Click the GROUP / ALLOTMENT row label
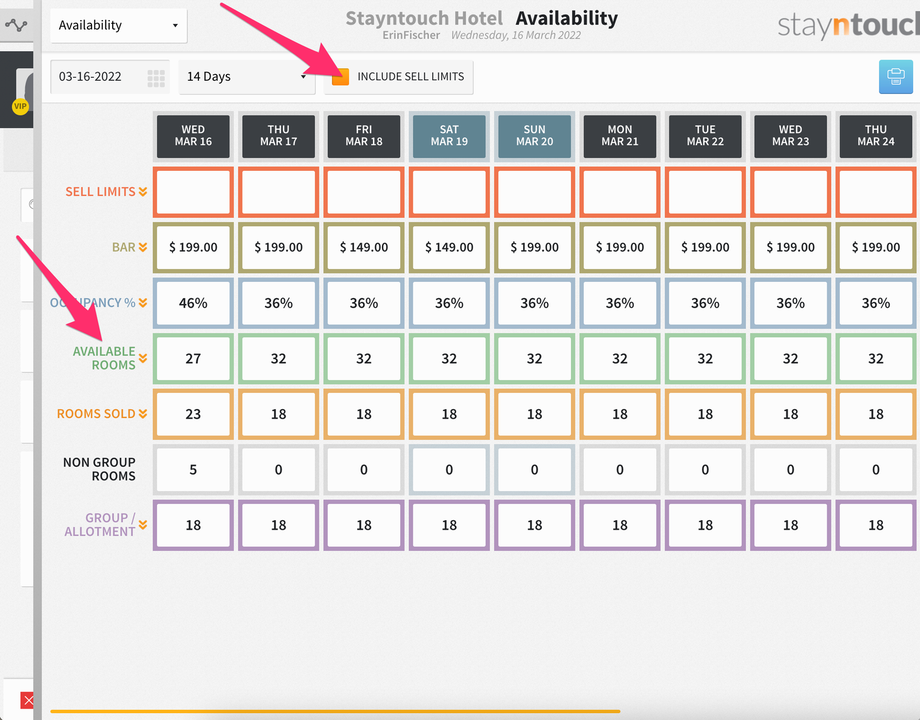This screenshot has height=720, width=920. 100,525
